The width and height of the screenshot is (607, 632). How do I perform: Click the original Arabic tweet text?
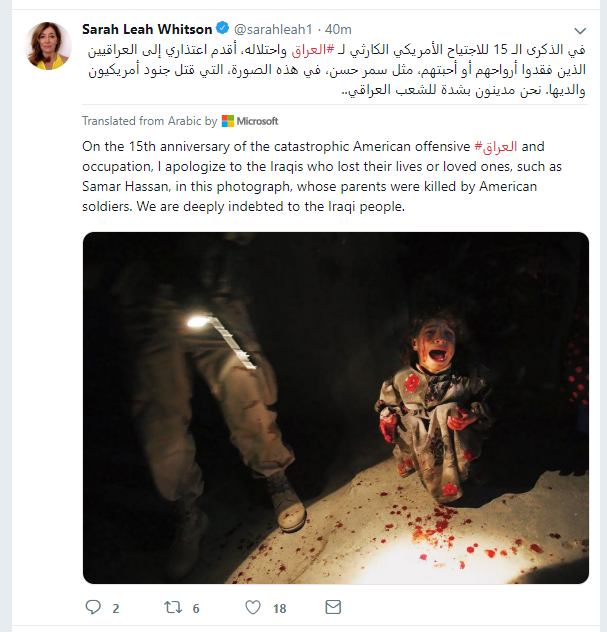[336, 70]
